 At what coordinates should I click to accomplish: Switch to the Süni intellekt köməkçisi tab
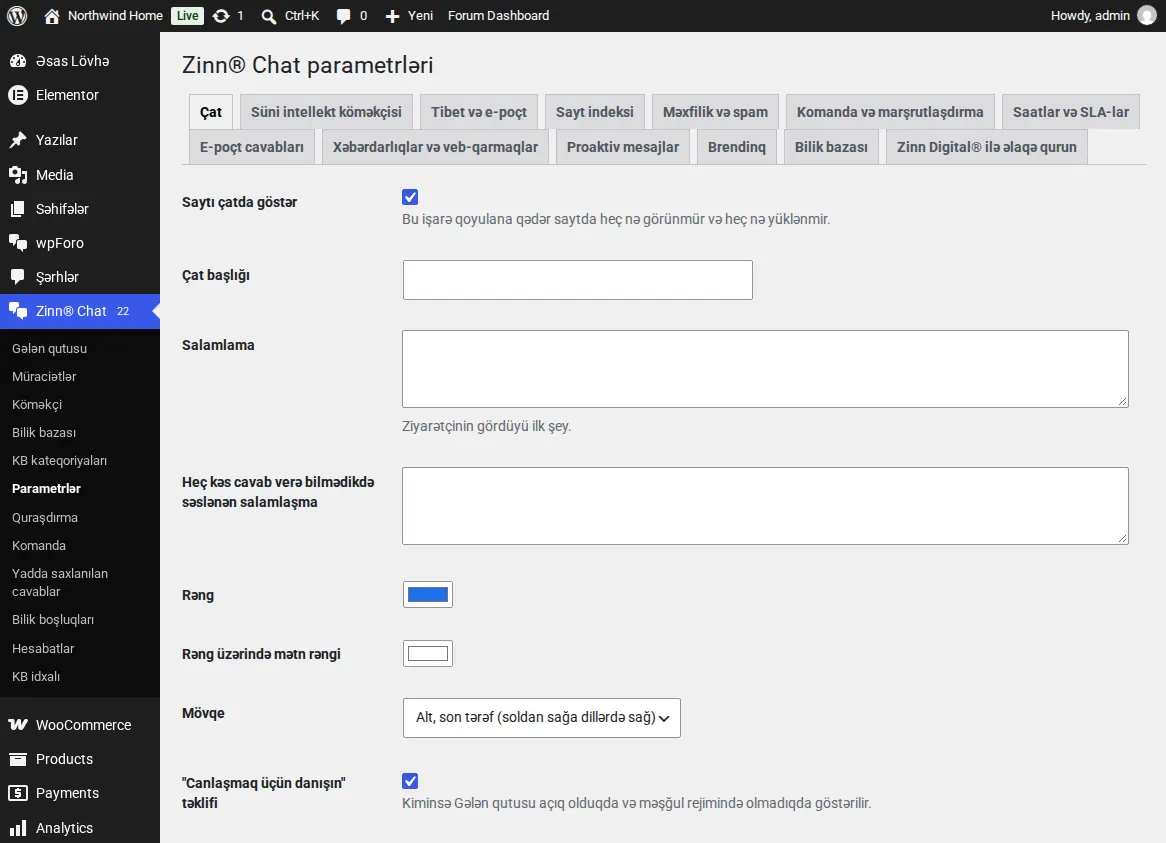point(326,112)
